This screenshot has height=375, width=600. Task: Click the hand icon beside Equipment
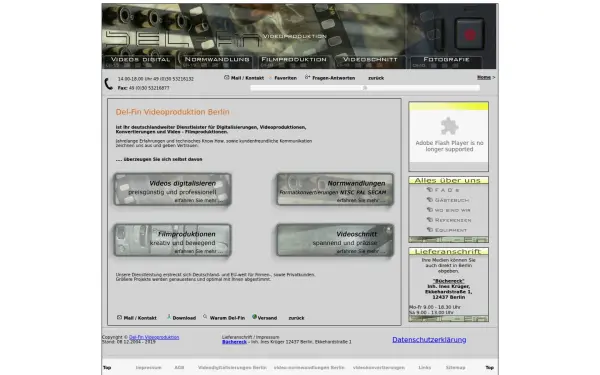(430, 230)
